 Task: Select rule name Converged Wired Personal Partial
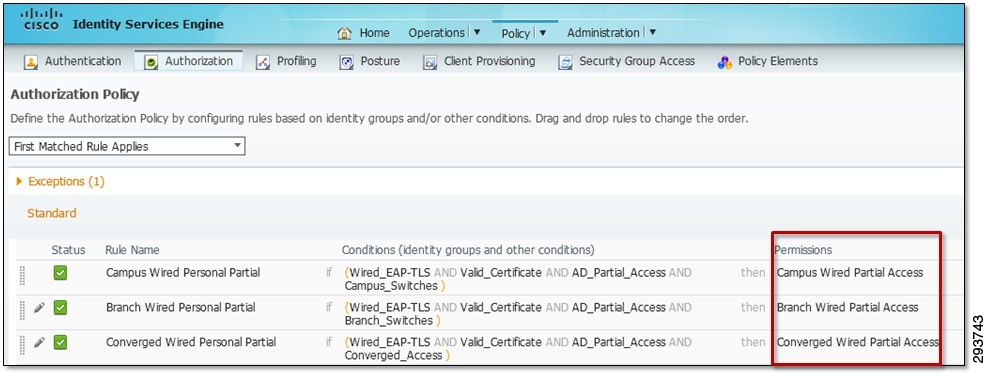point(191,342)
